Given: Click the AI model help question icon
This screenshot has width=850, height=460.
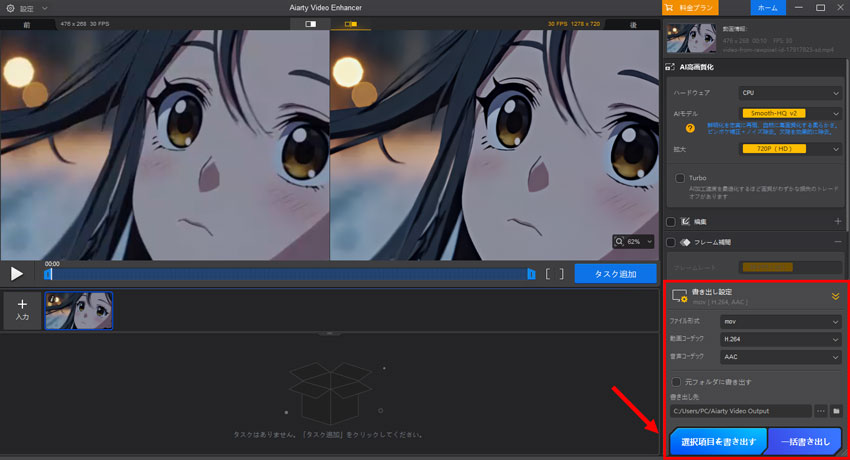Looking at the screenshot, I should click(x=690, y=128).
